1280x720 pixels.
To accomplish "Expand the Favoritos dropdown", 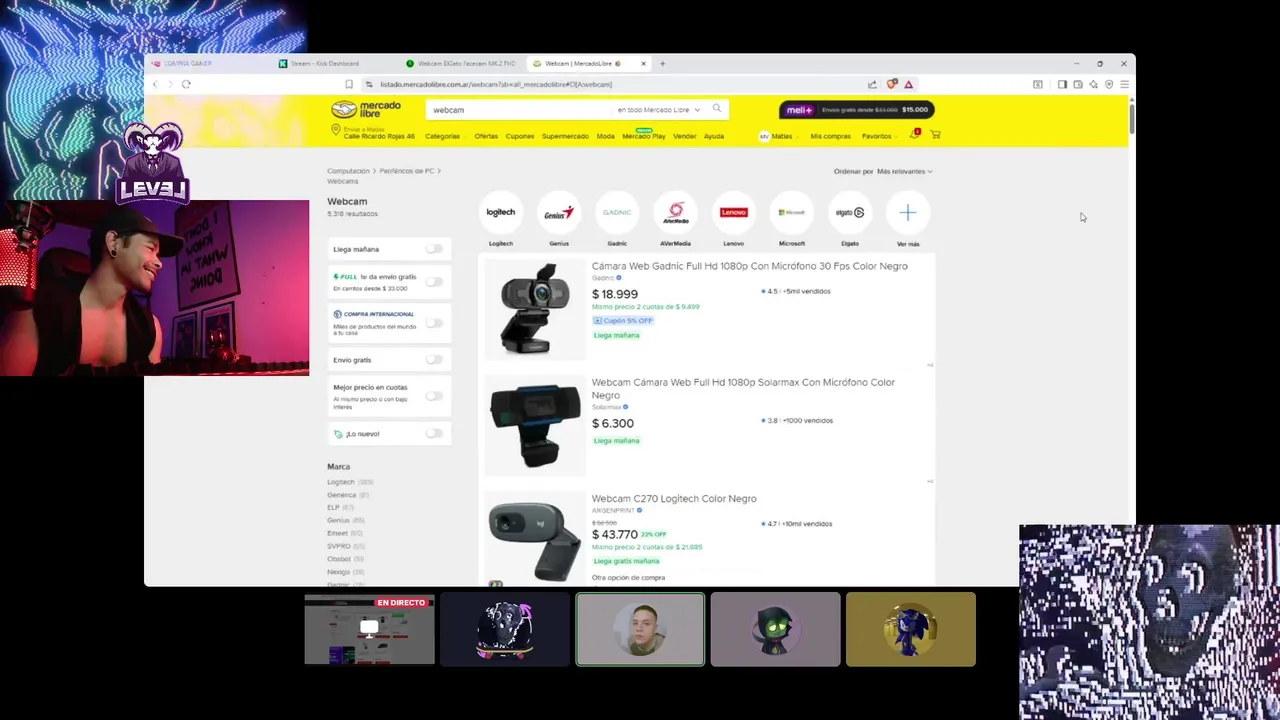I will point(879,136).
